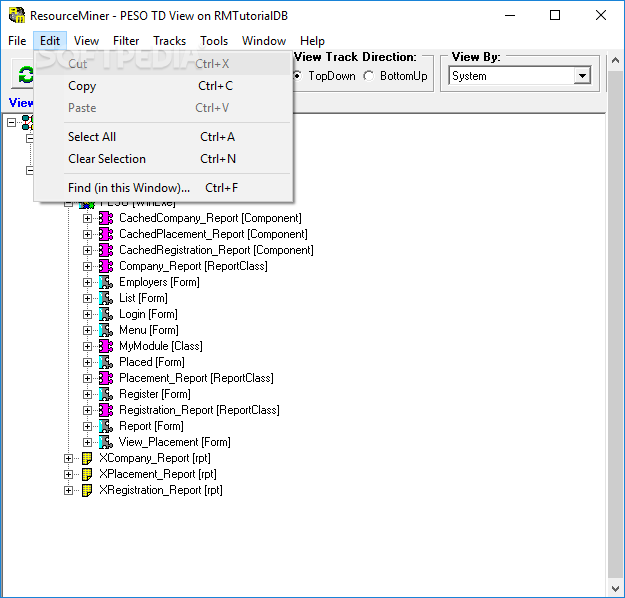Select the Menu [Form] tree item

[x=149, y=330]
